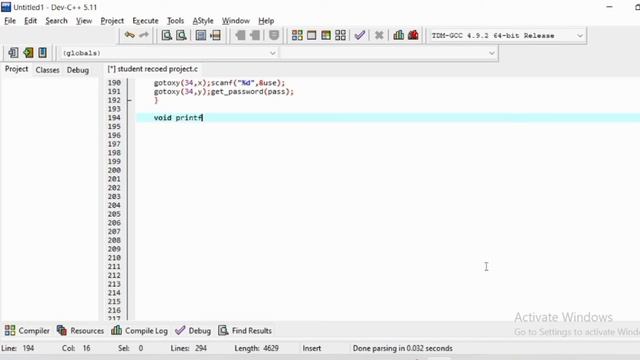Select the student recoed project.c file tab

click(153, 69)
